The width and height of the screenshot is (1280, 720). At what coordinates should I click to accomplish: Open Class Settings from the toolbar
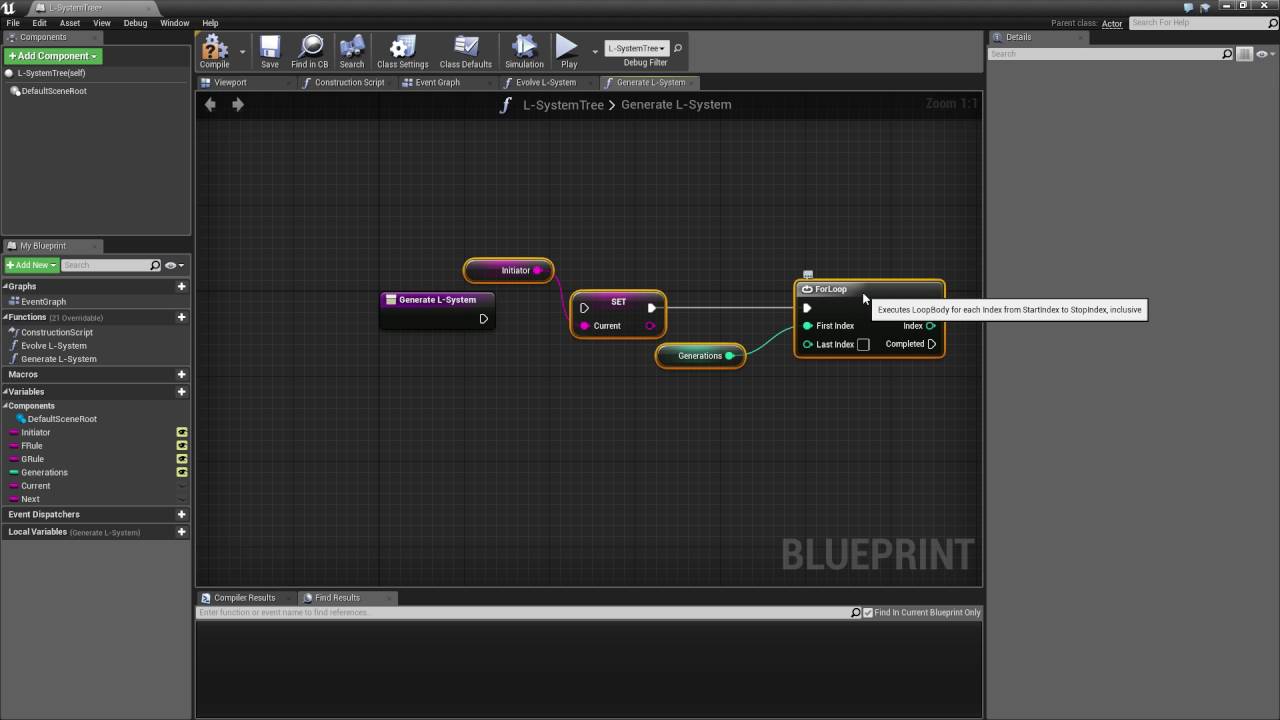point(402,52)
